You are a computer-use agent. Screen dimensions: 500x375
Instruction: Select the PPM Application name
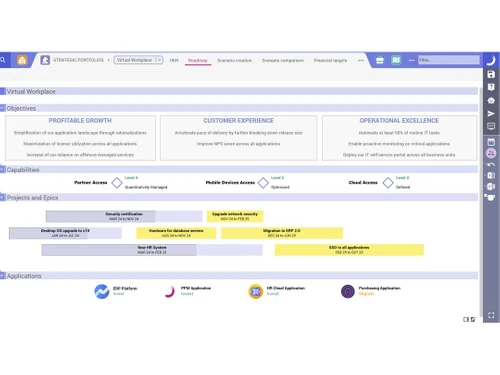(196, 288)
